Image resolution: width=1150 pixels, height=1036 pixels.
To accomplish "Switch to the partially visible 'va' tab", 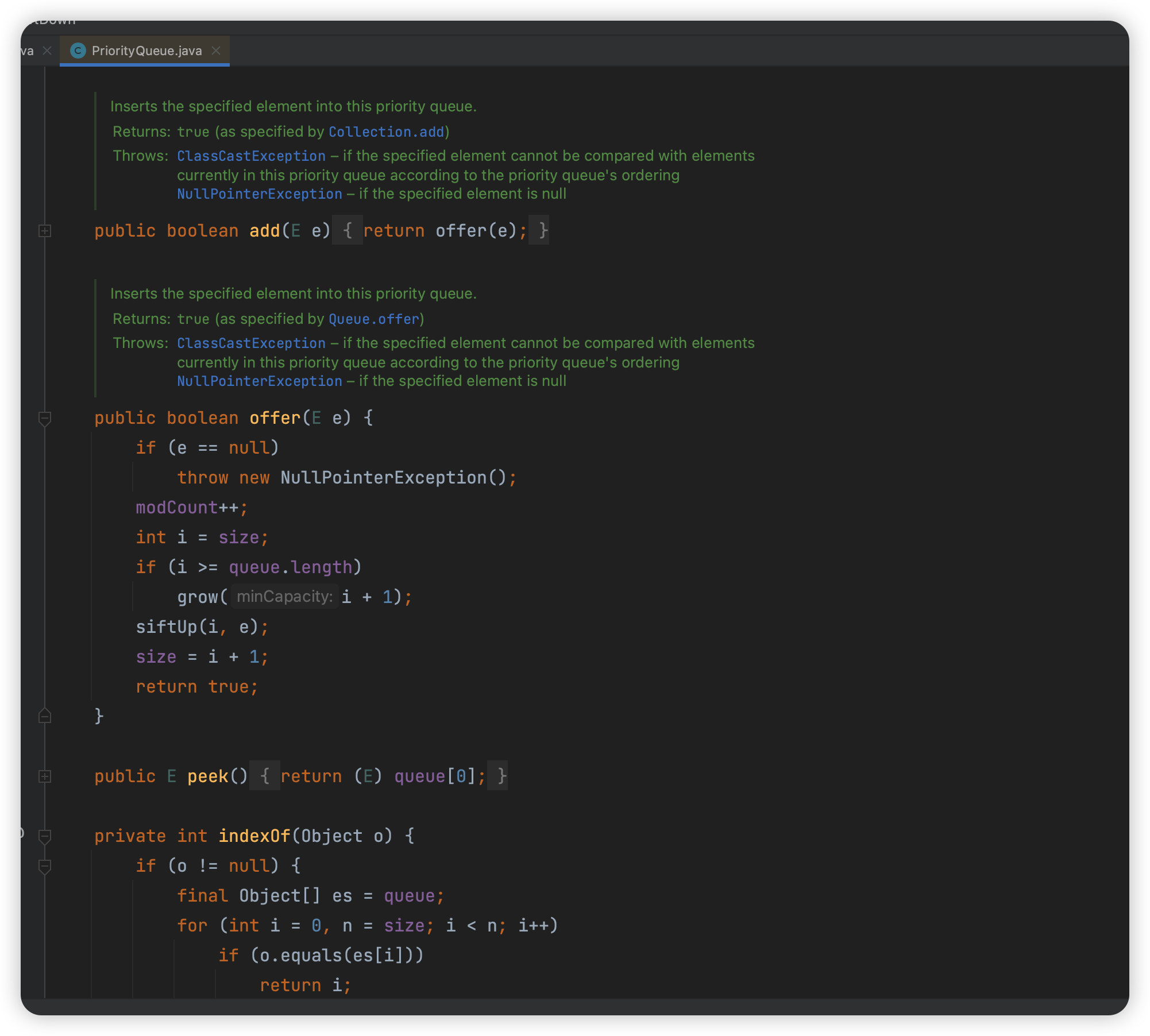I will tap(27, 51).
